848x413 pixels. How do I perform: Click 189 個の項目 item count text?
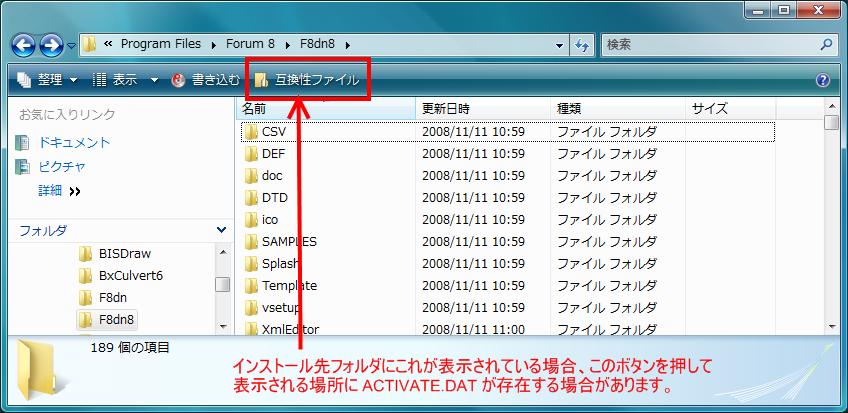[130, 348]
